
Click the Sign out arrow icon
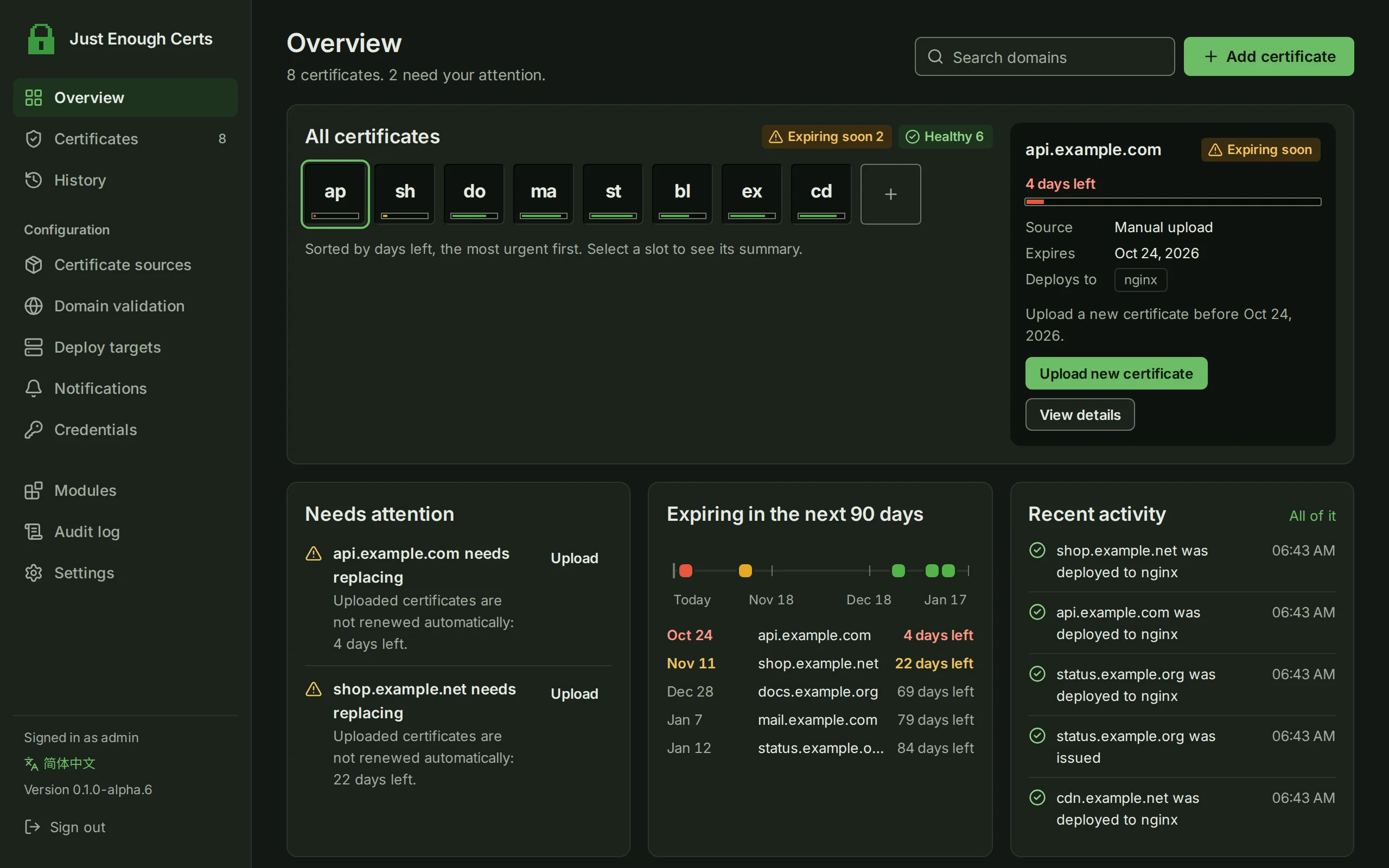pyautogui.click(x=32, y=827)
